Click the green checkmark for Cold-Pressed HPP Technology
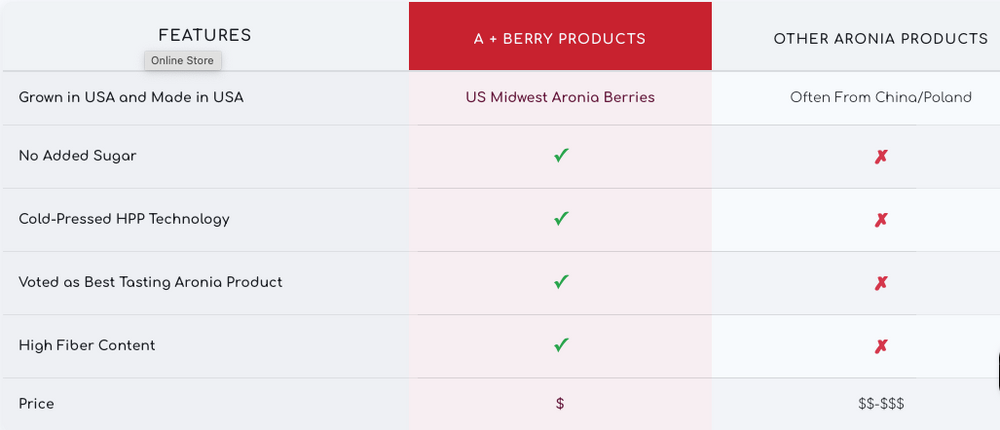This screenshot has height=430, width=1000. coord(561,219)
